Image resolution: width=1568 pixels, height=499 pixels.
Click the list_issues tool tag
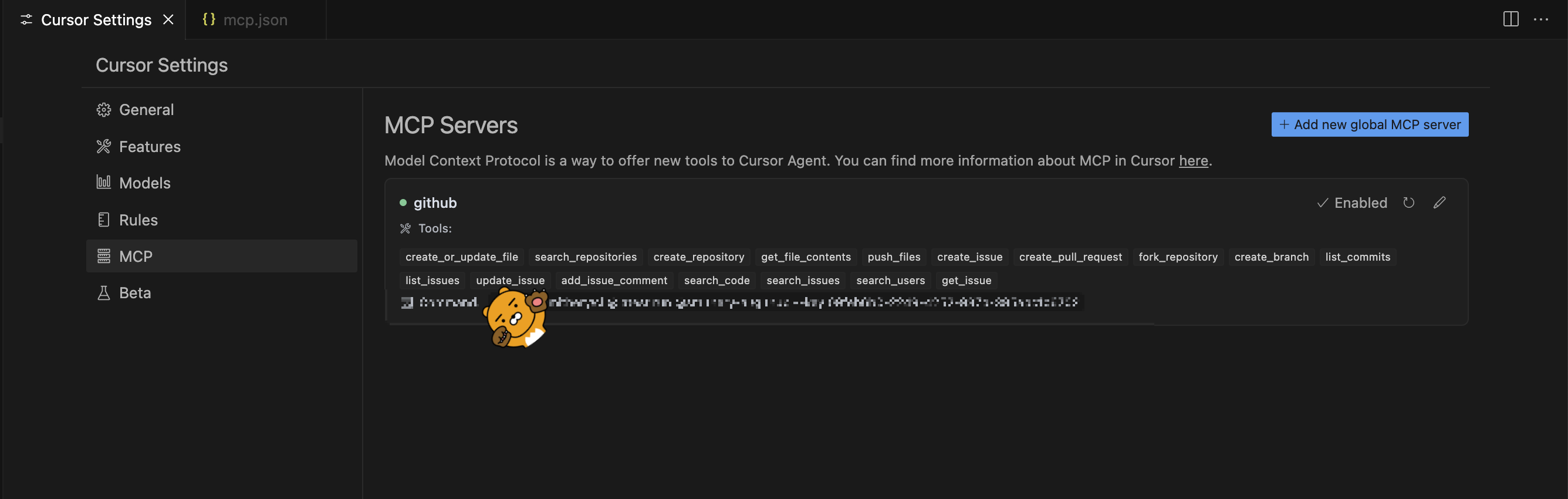click(x=432, y=280)
